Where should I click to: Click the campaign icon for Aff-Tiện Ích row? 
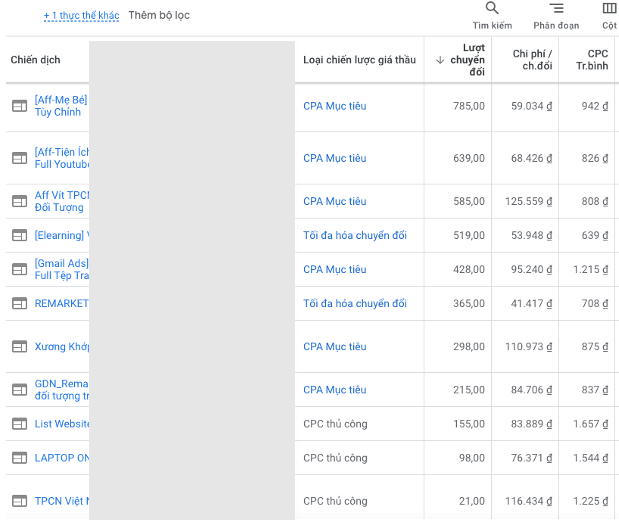click(x=19, y=158)
